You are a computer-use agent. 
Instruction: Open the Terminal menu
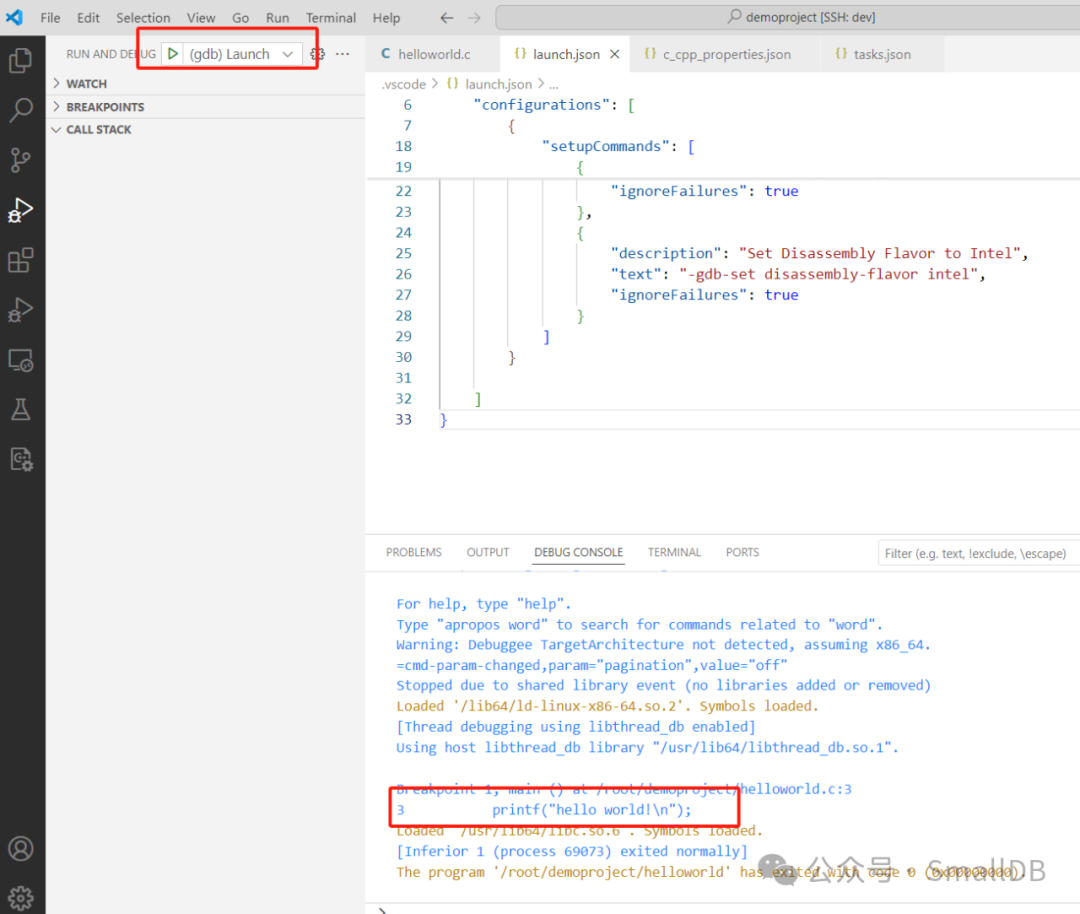point(331,18)
